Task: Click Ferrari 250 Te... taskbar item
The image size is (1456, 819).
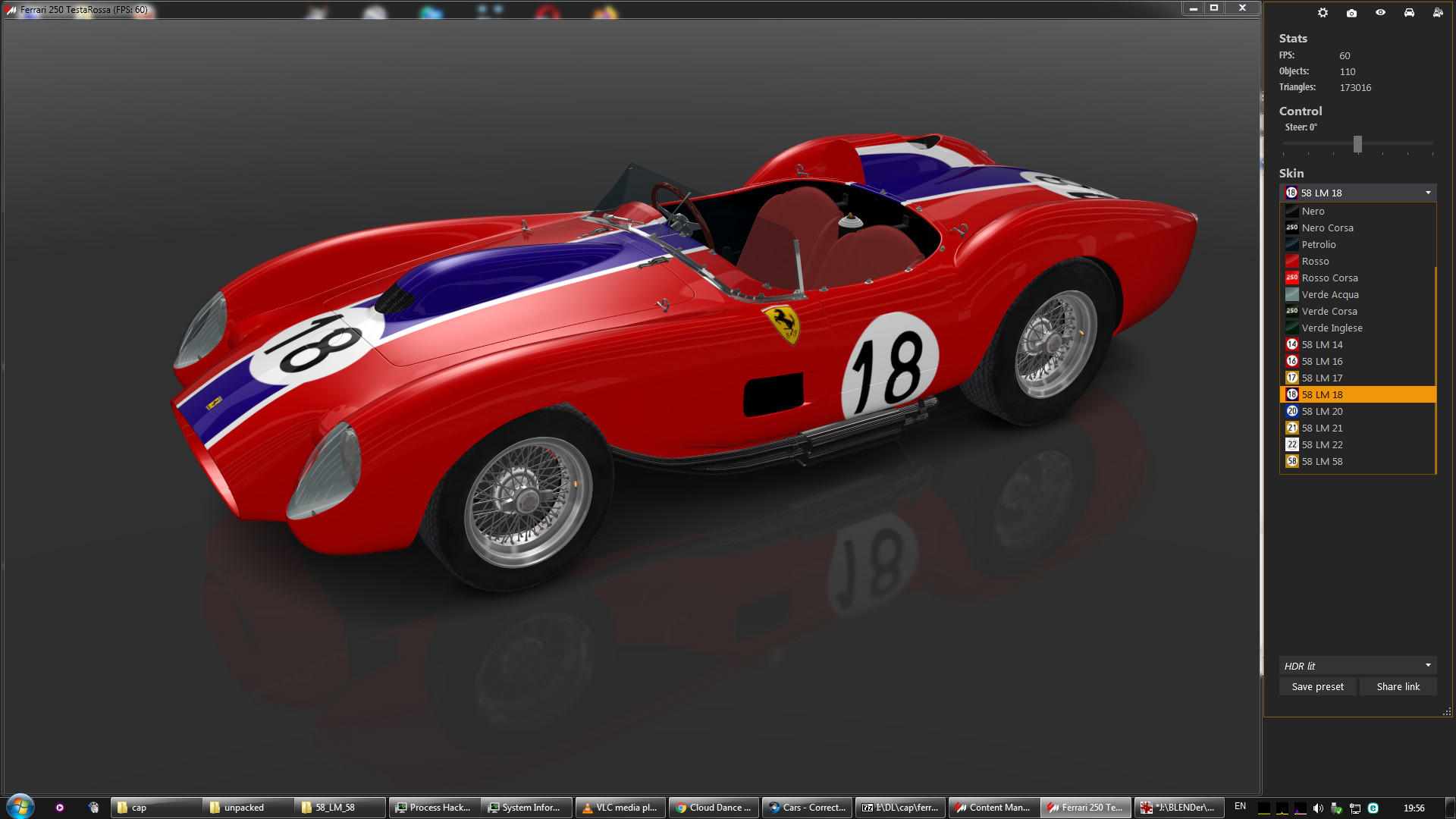Action: (1087, 808)
